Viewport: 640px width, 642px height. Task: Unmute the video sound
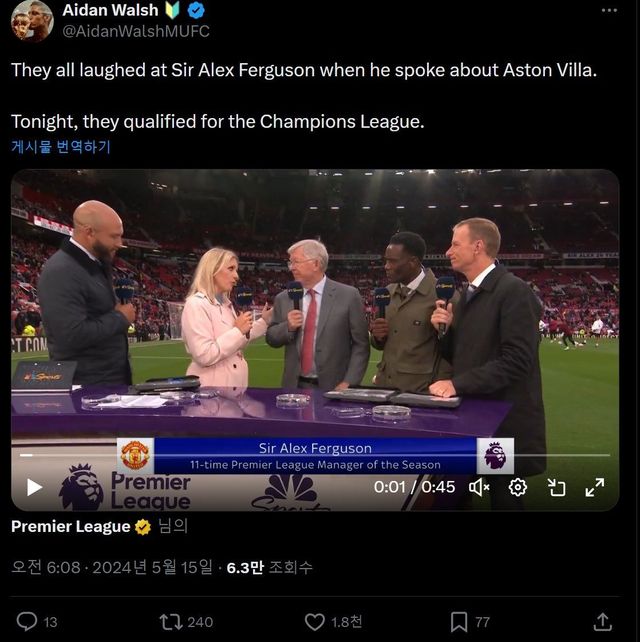480,487
